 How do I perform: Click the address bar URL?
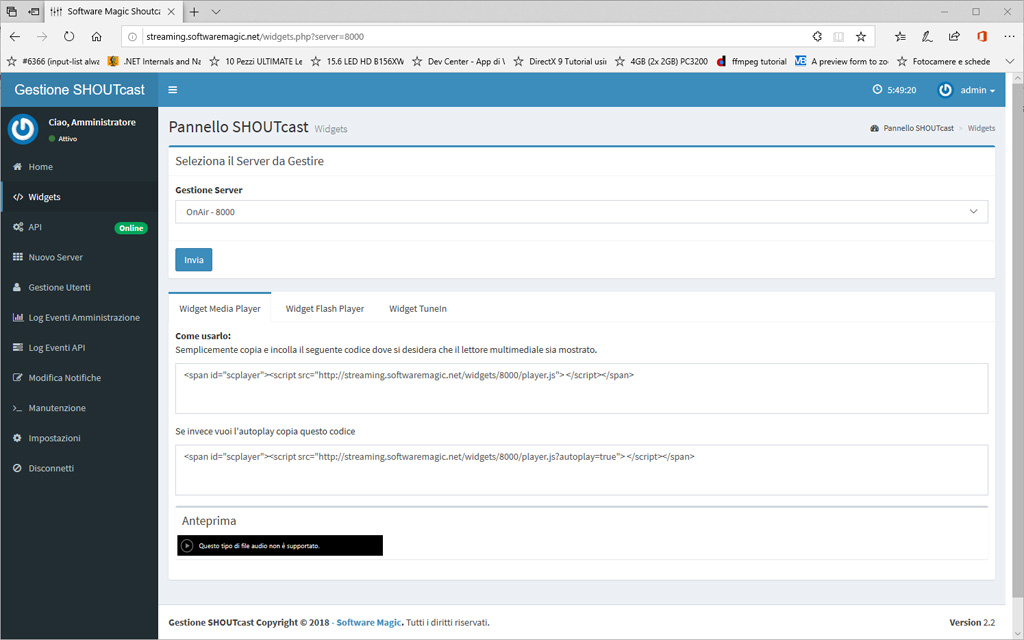(x=255, y=37)
